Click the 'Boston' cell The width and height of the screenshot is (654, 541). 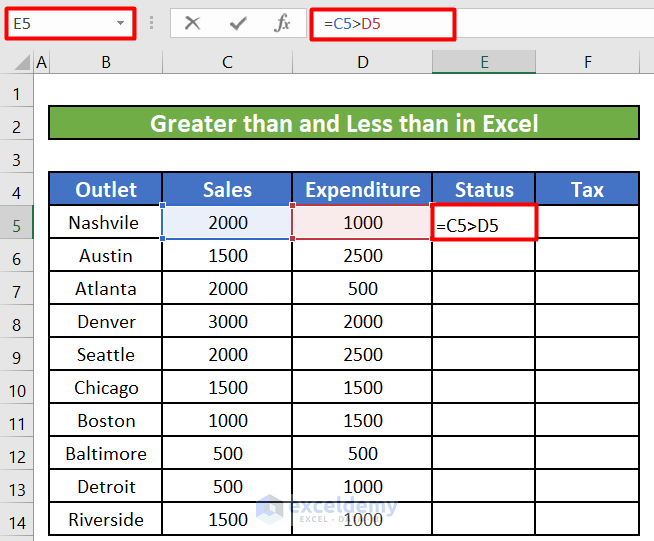click(106, 420)
